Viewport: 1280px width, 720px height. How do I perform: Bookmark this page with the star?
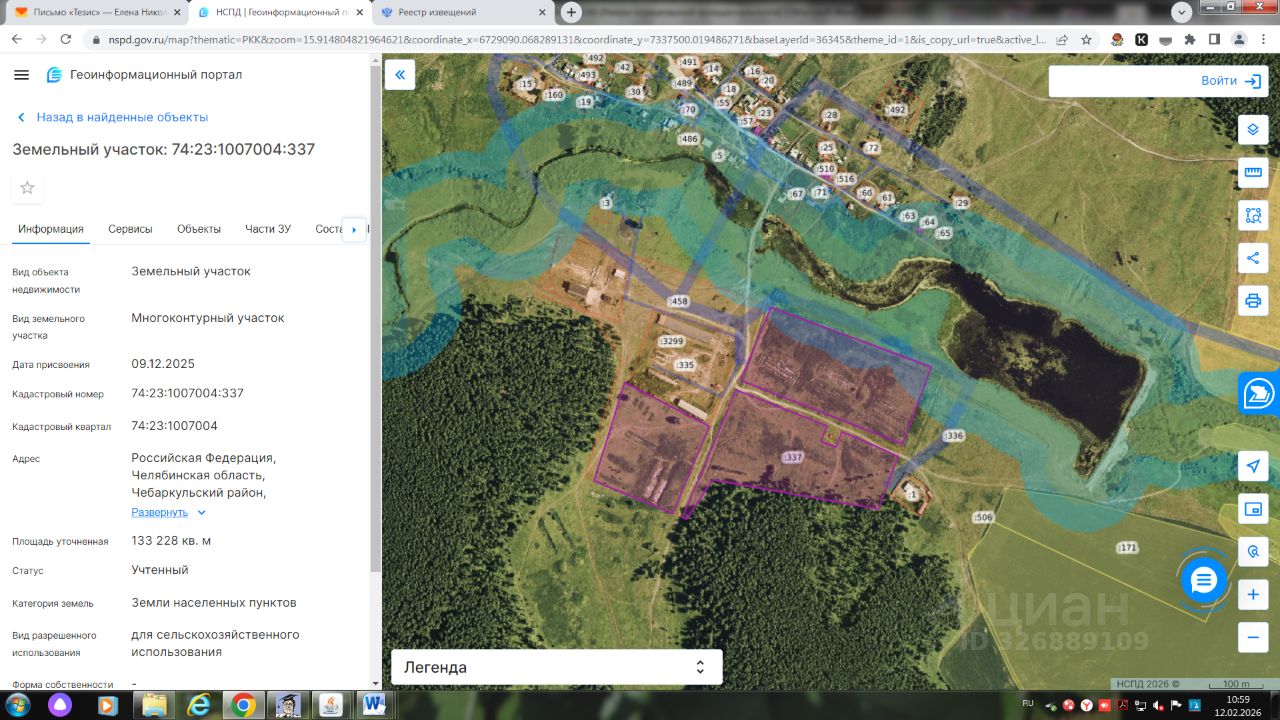pyautogui.click(x=1087, y=40)
